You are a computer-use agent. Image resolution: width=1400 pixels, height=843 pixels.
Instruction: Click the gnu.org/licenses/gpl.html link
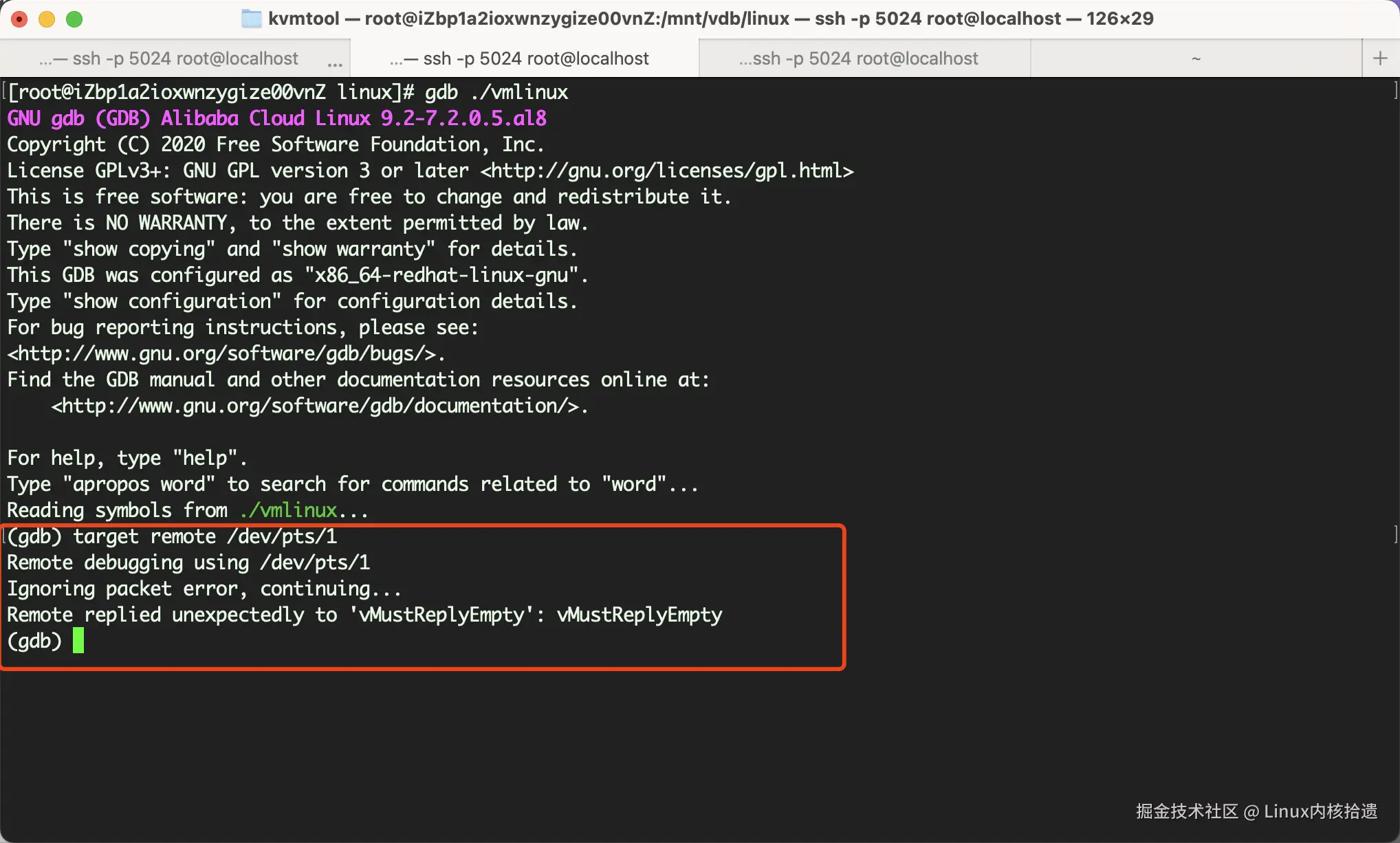667,171
